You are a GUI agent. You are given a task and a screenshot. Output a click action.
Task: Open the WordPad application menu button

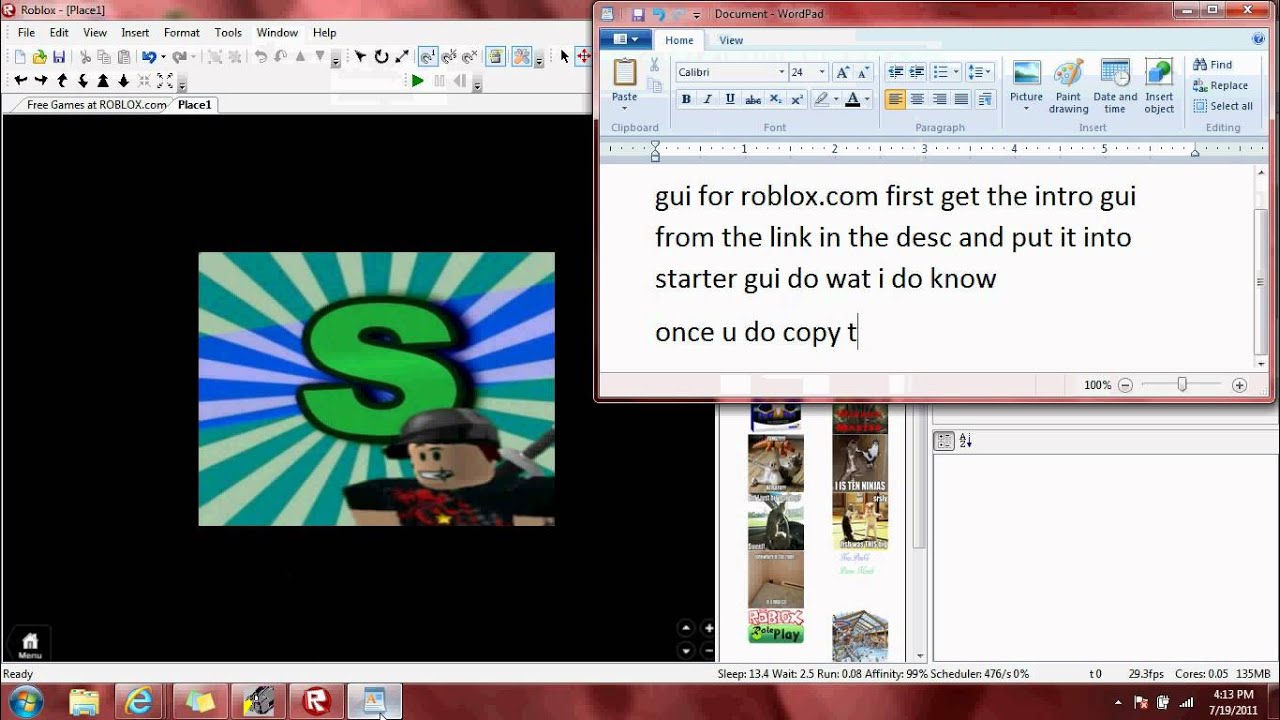tap(626, 40)
